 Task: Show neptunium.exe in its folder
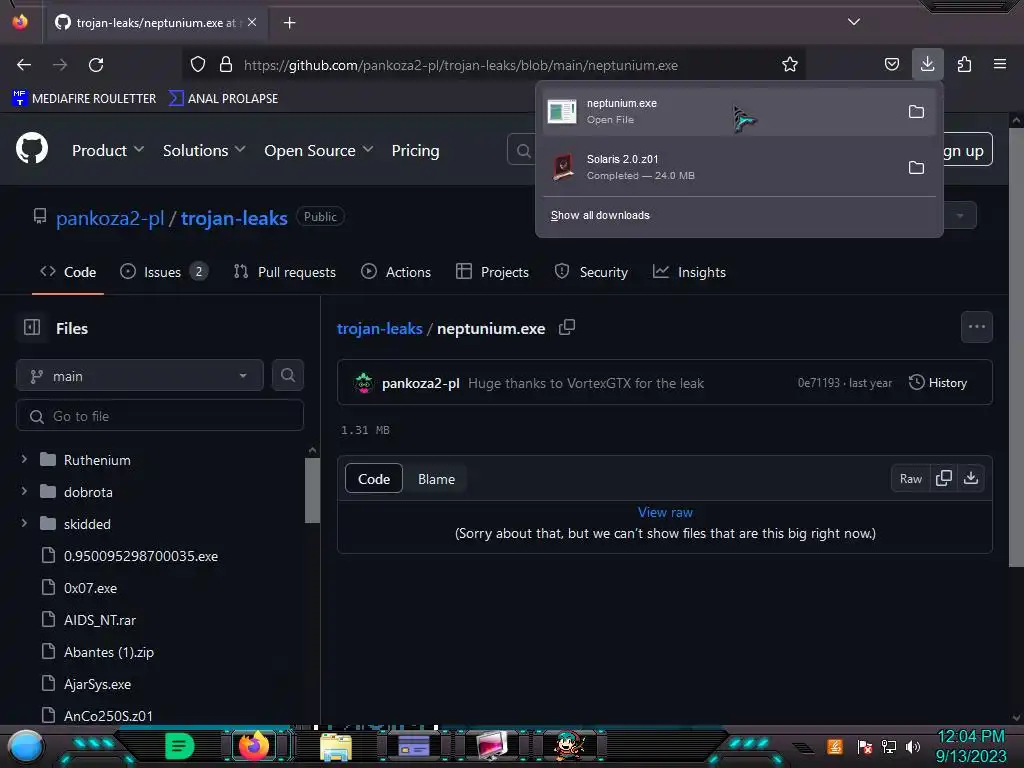click(916, 112)
